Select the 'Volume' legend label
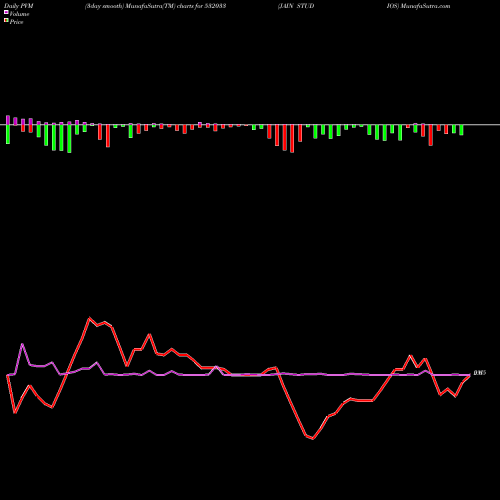500x500 pixels. click(x=19, y=14)
